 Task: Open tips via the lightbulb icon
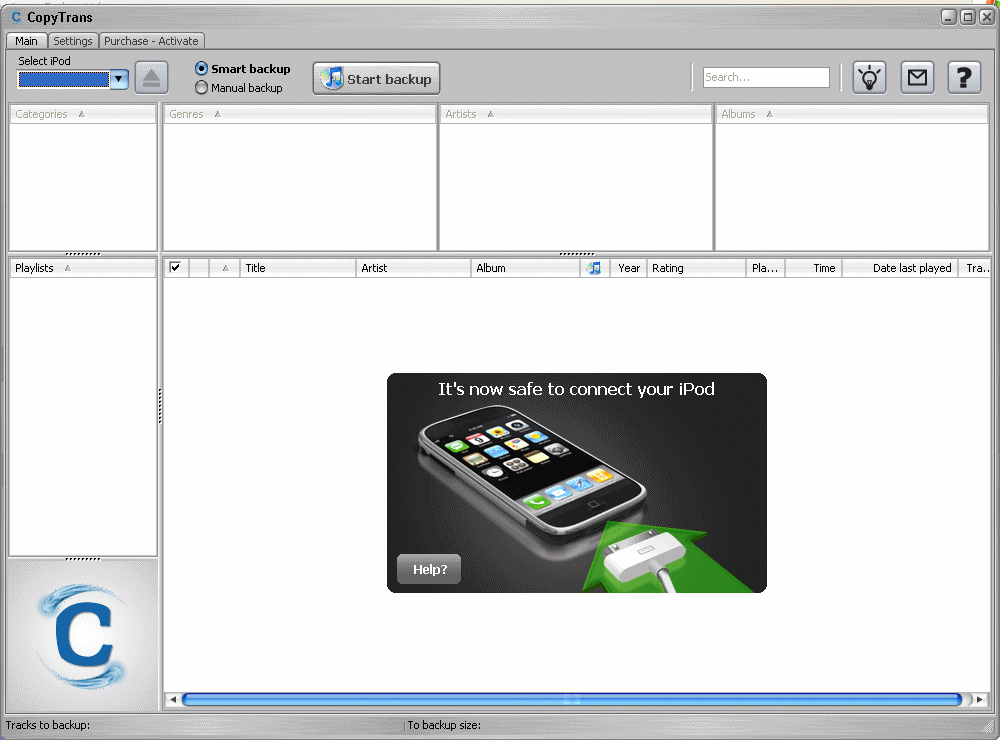tap(869, 78)
